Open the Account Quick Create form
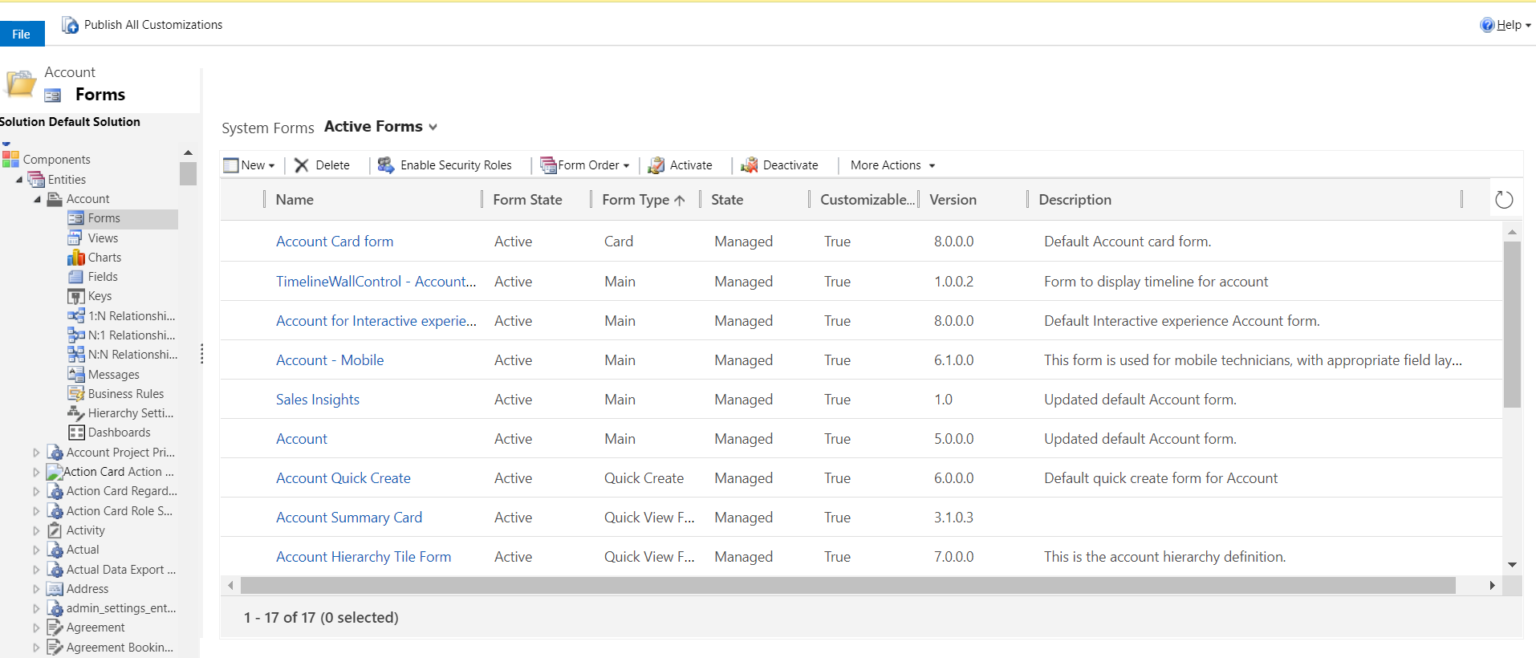This screenshot has height=658, width=1536. (x=343, y=478)
